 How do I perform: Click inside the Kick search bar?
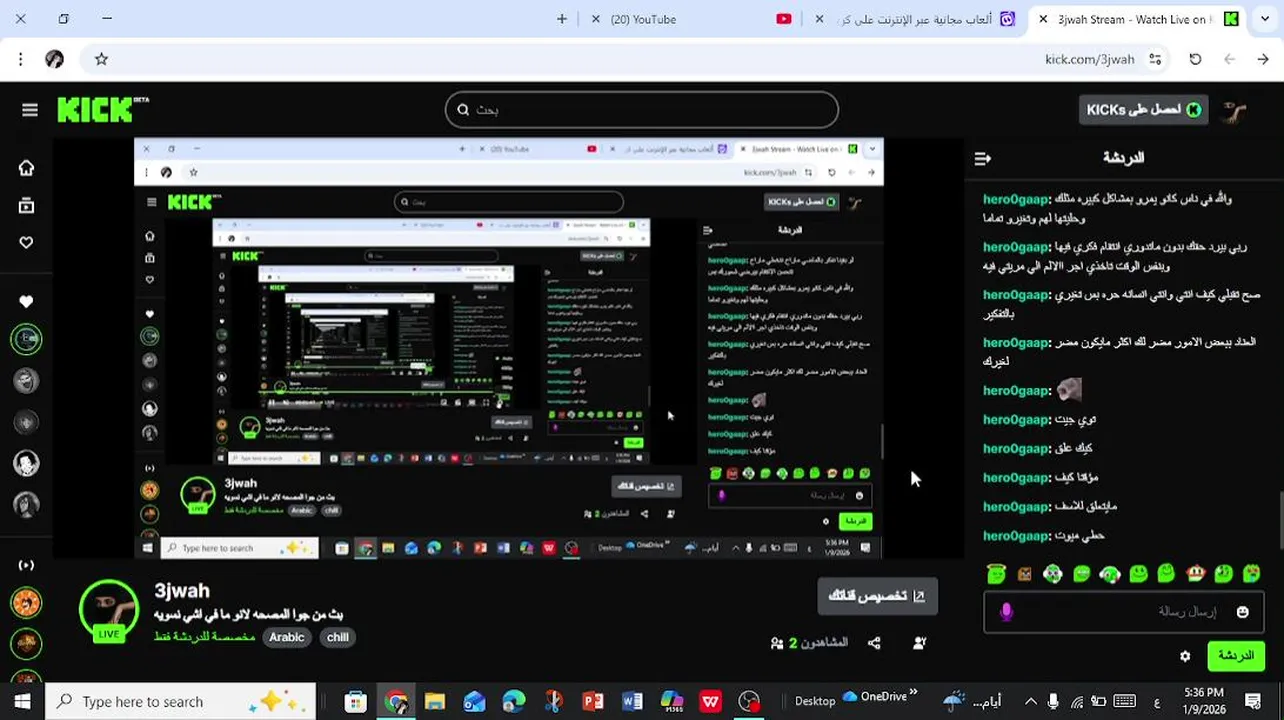click(641, 110)
